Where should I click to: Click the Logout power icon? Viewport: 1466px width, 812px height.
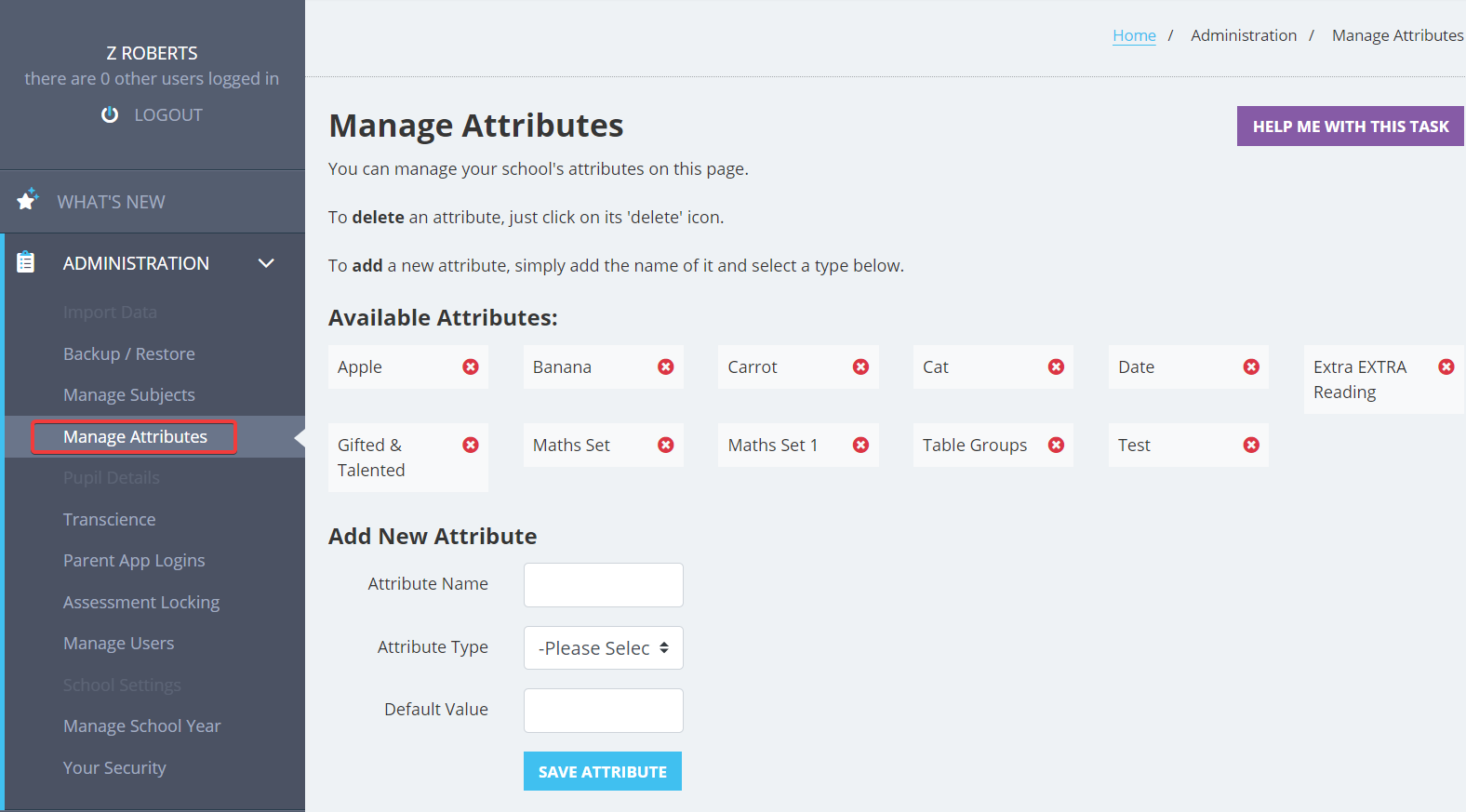110,114
